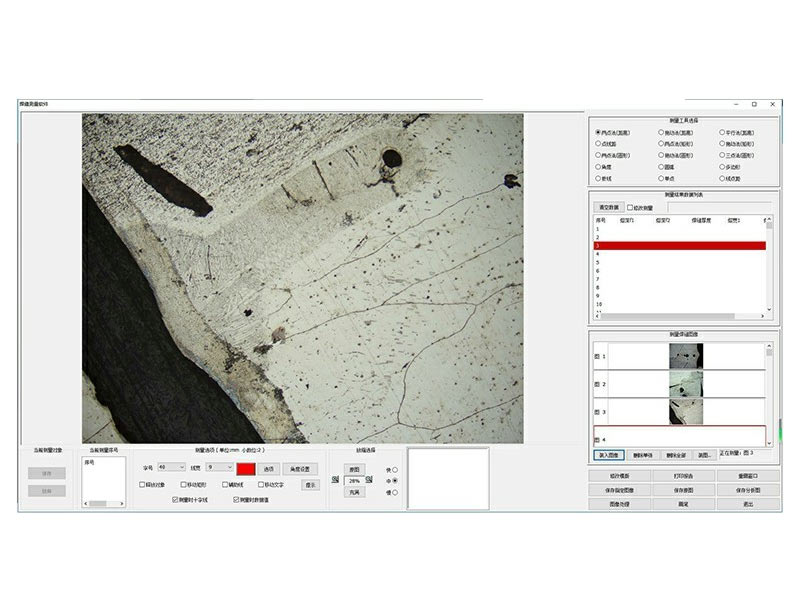Click the 清空数据 clear data button

pos(609,207)
